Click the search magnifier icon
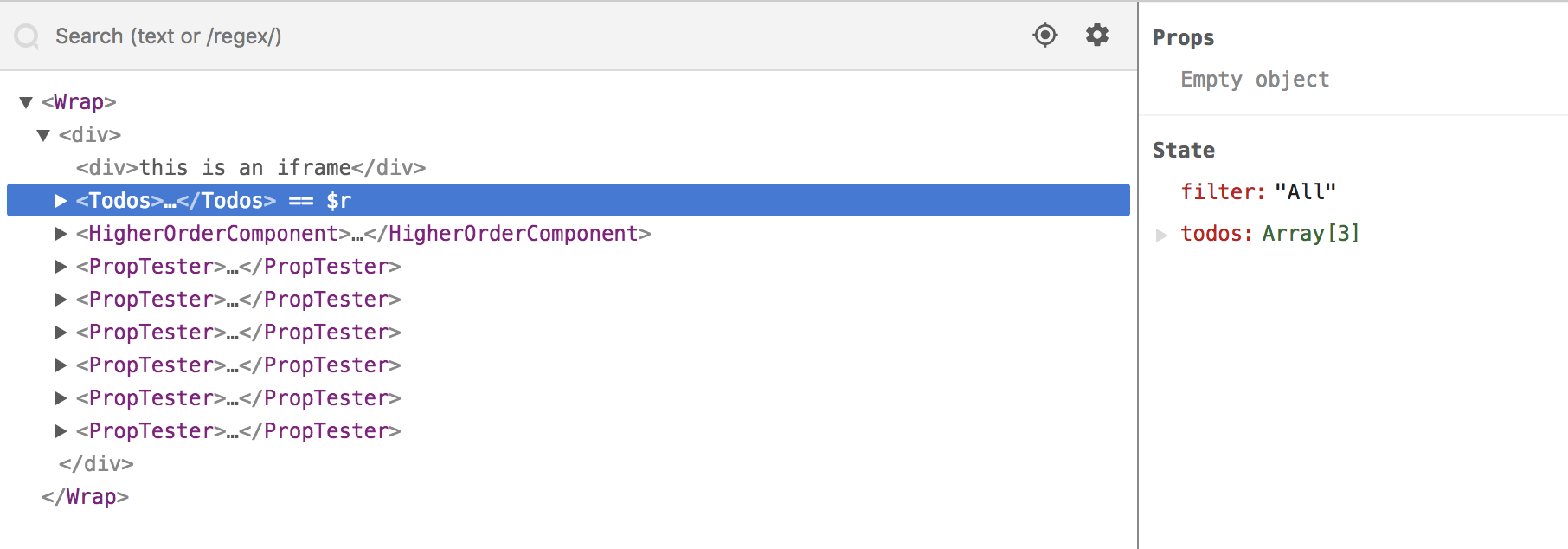 pos(26,36)
